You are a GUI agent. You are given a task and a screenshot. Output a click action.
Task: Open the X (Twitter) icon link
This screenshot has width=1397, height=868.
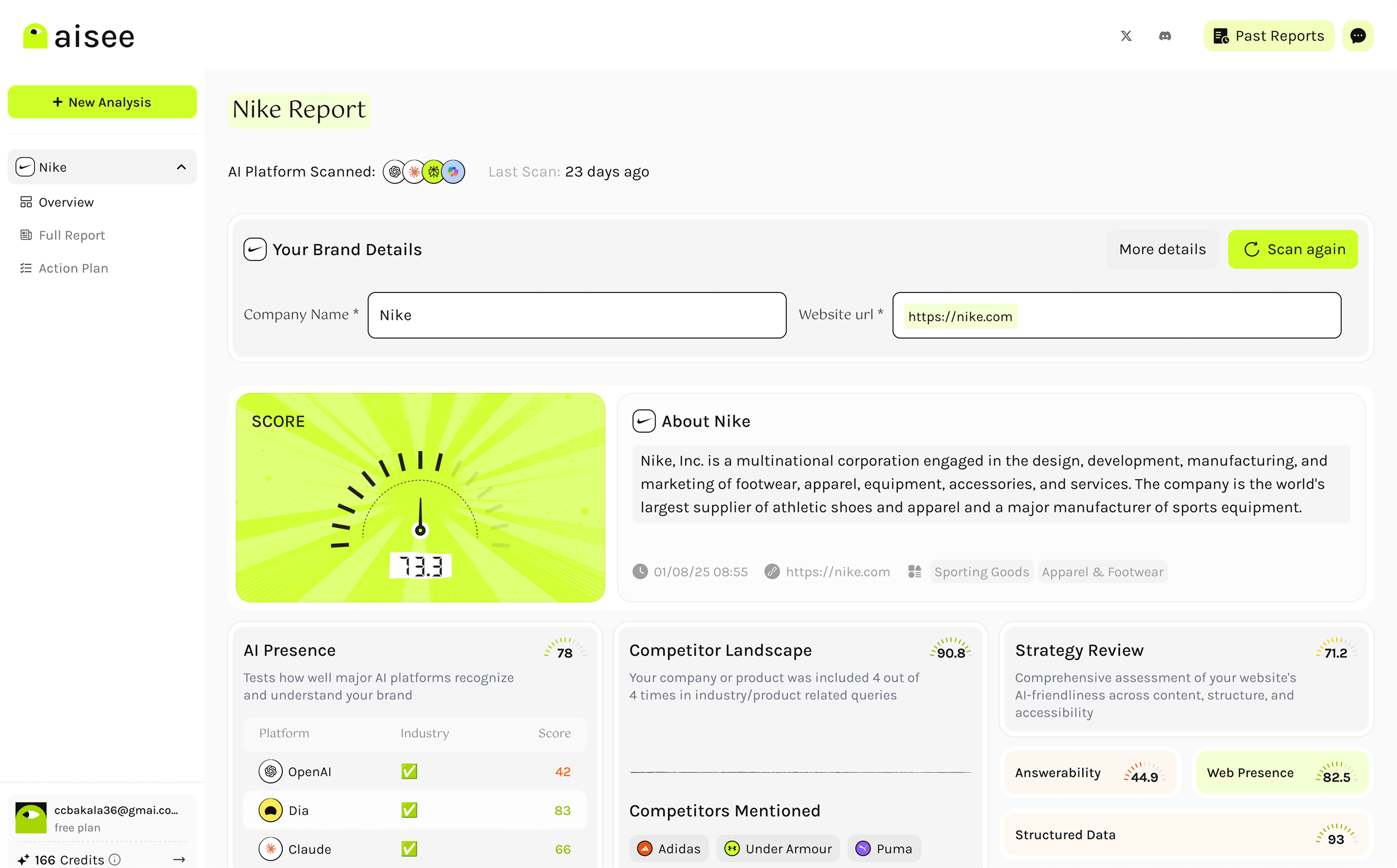tap(1126, 36)
